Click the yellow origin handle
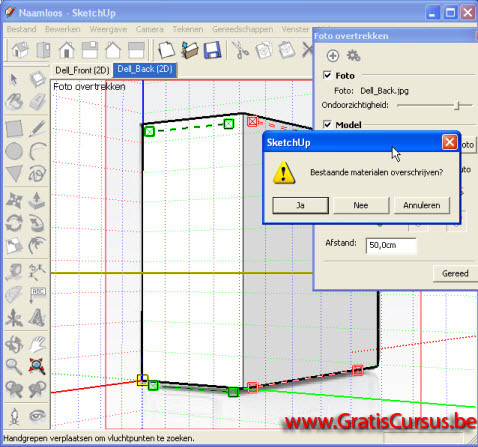The height and width of the screenshot is (447, 478). click(x=142, y=380)
